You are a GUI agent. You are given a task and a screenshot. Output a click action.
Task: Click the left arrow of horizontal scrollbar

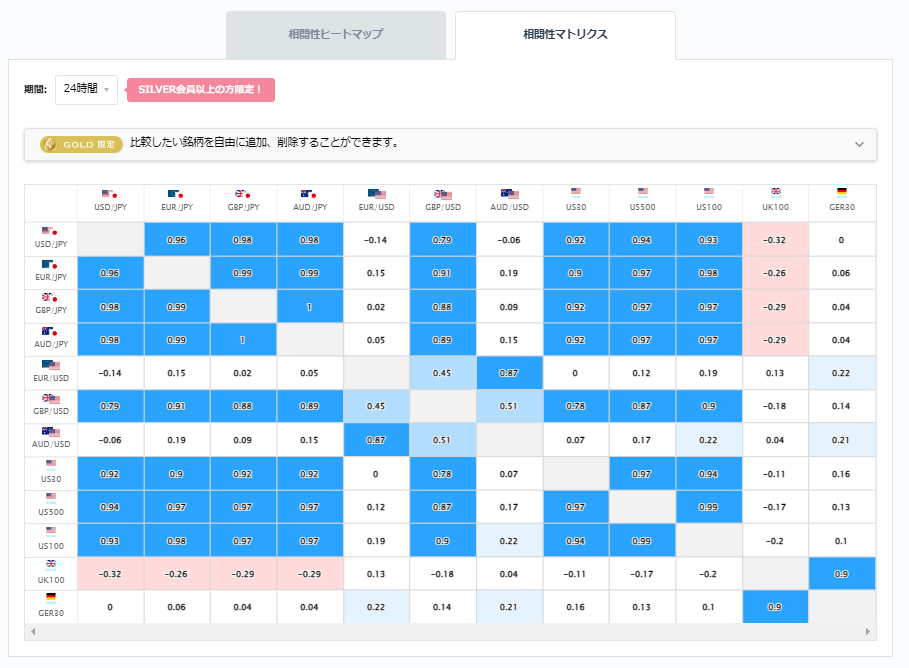[x=33, y=631]
